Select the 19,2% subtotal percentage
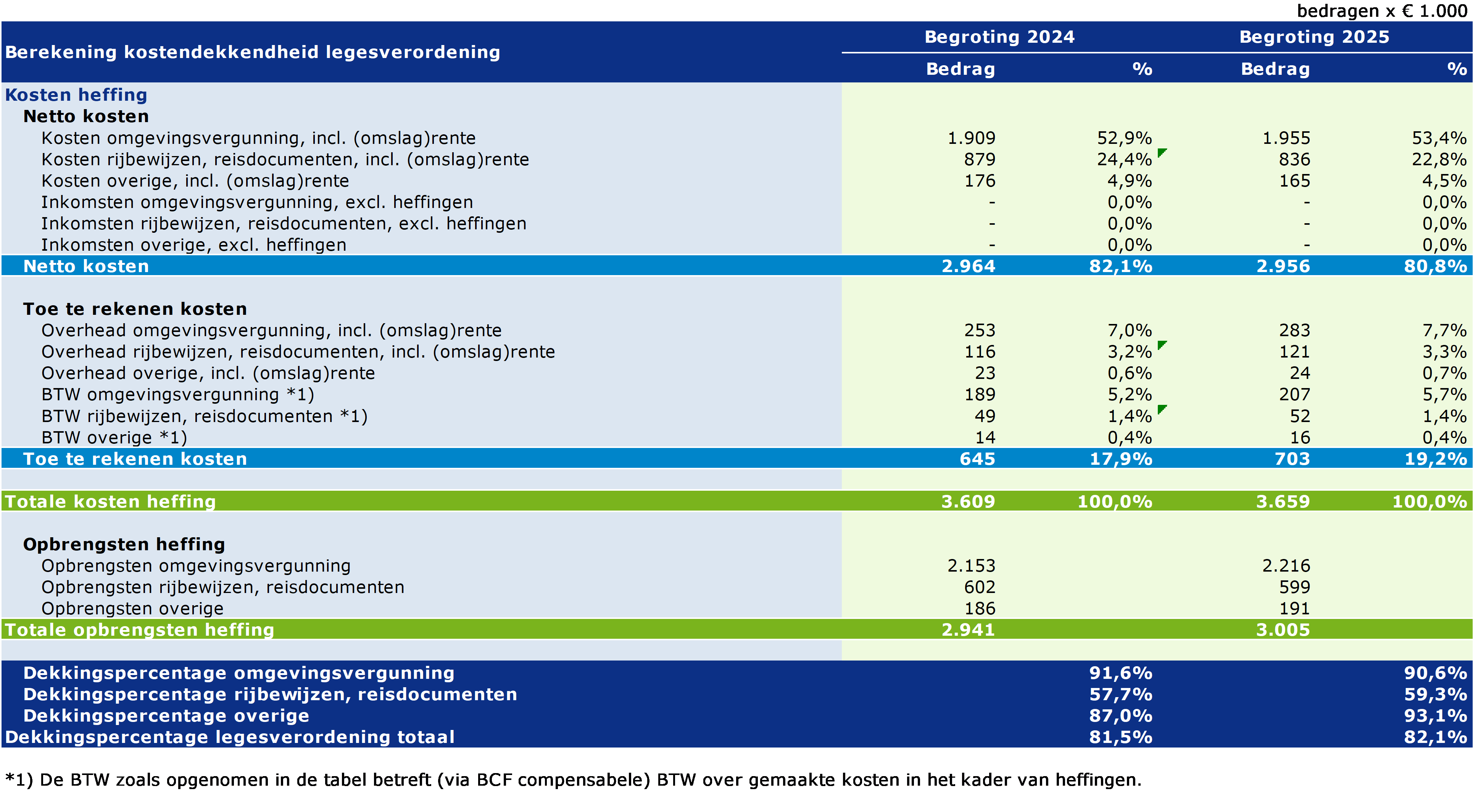The height and width of the screenshot is (812, 1473). [1435, 459]
